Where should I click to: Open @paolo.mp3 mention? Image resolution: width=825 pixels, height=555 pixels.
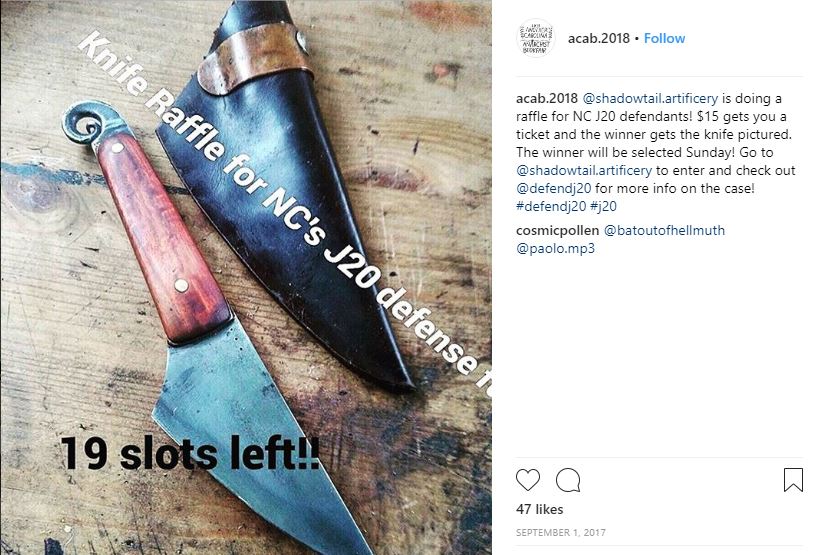pyautogui.click(x=555, y=248)
